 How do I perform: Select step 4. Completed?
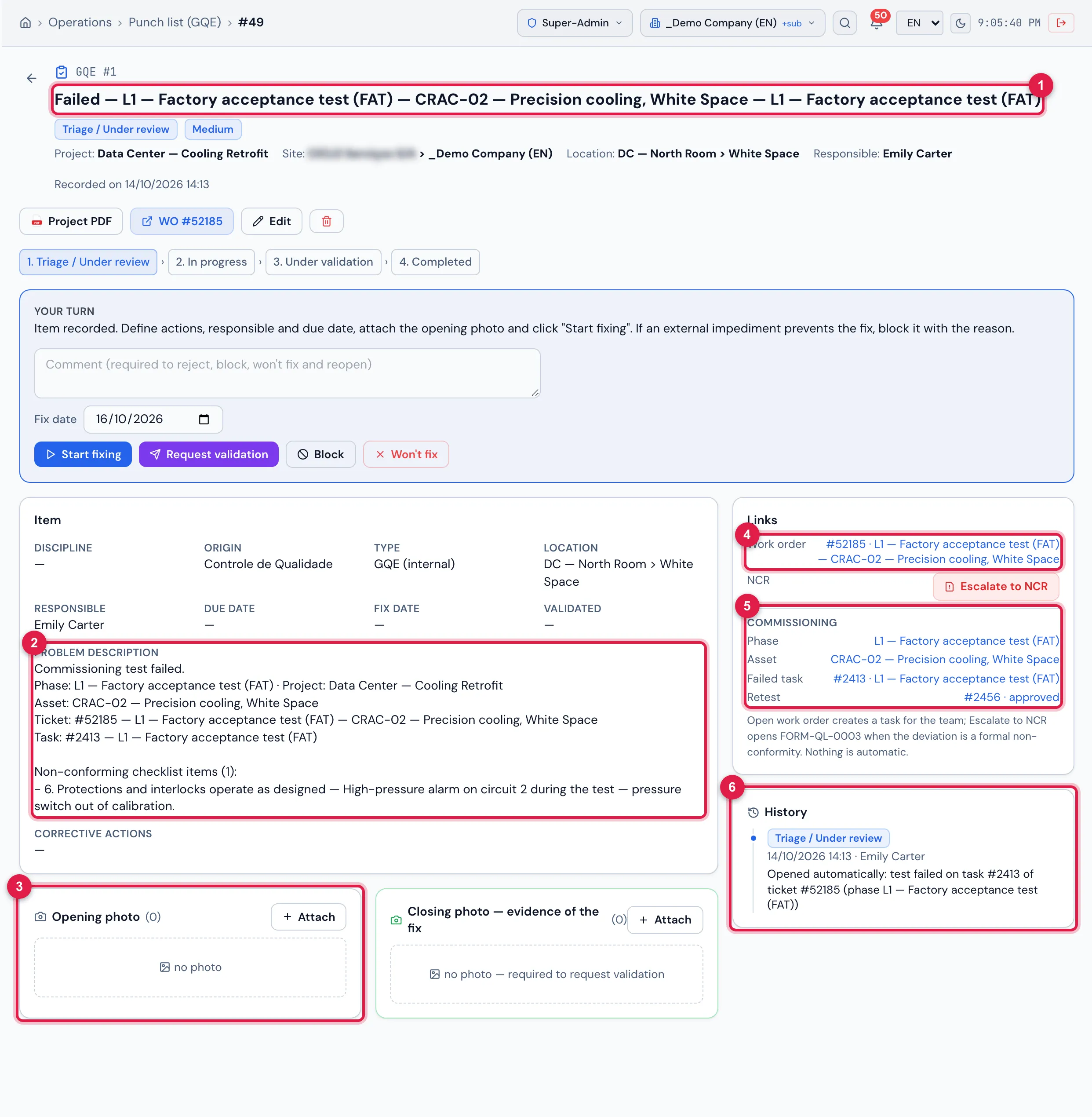(435, 262)
